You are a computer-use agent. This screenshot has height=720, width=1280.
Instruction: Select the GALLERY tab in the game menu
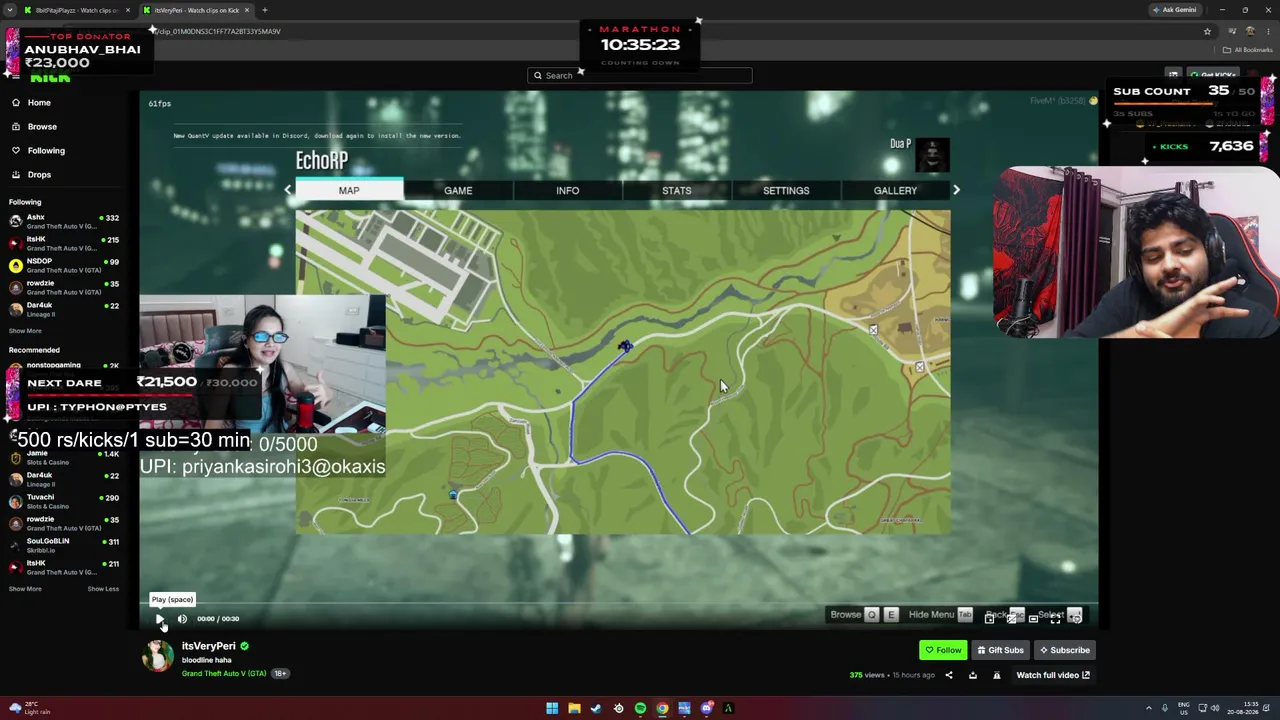click(895, 190)
